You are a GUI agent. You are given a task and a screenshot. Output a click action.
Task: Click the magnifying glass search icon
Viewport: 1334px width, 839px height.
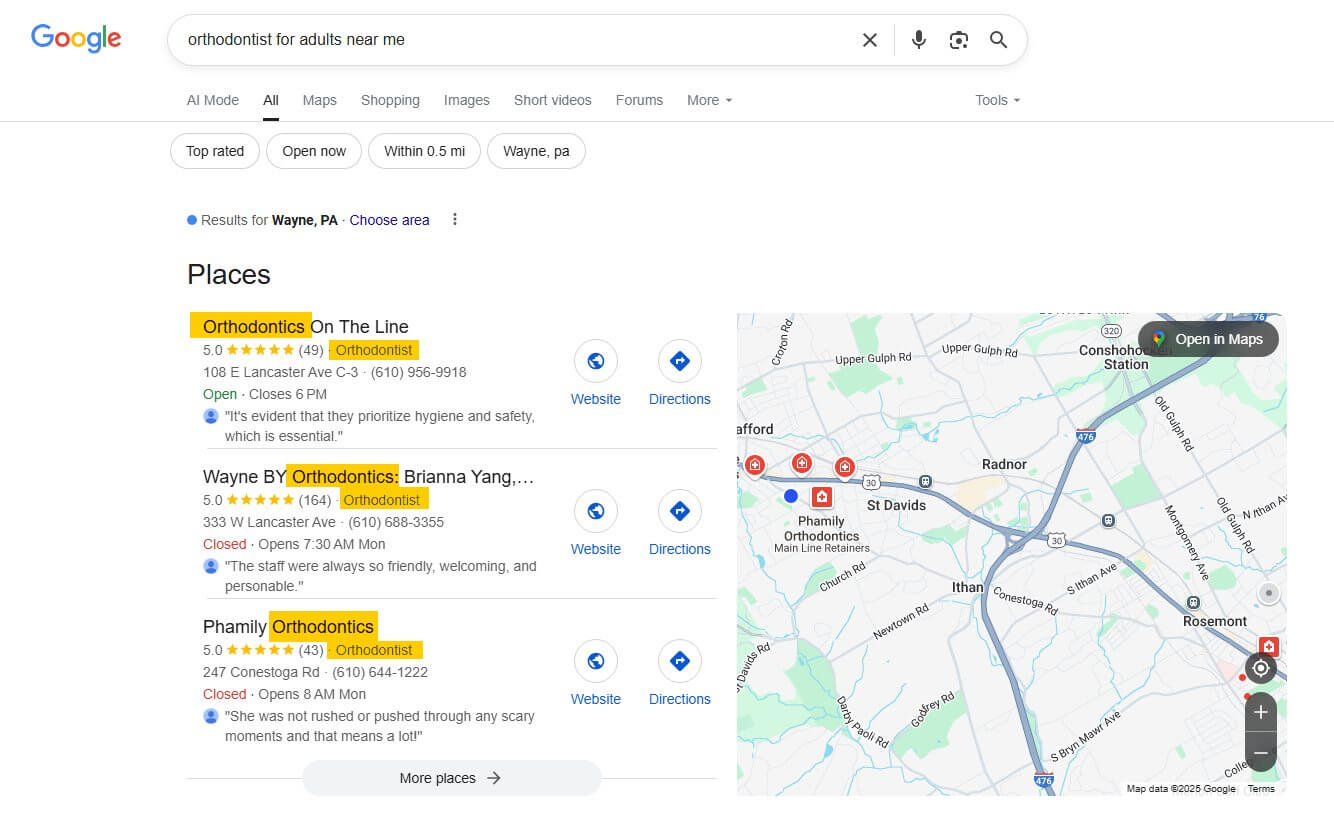[998, 40]
